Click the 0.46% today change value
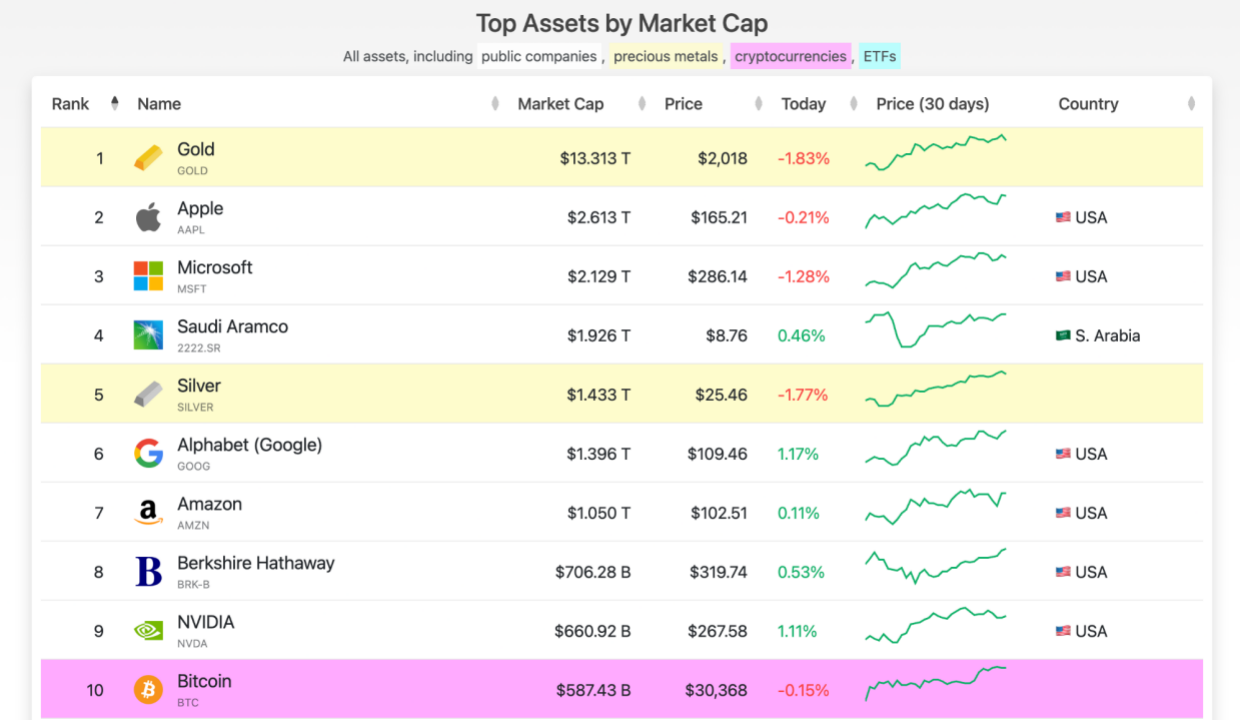Screen dimensions: 1240x728 (x=801, y=335)
